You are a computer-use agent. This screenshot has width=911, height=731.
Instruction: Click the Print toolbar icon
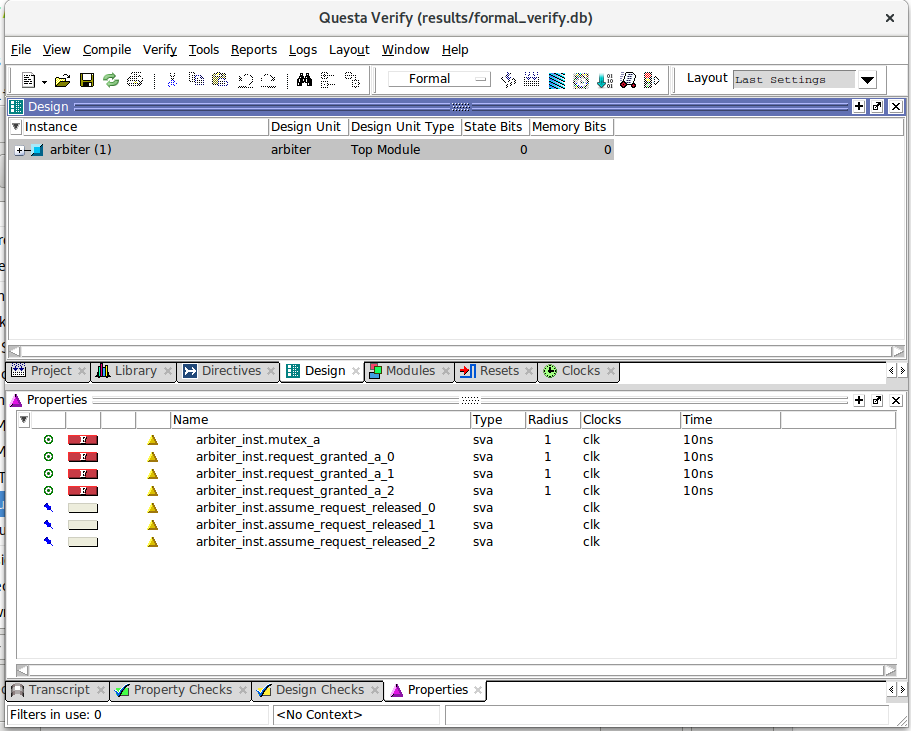pos(135,80)
